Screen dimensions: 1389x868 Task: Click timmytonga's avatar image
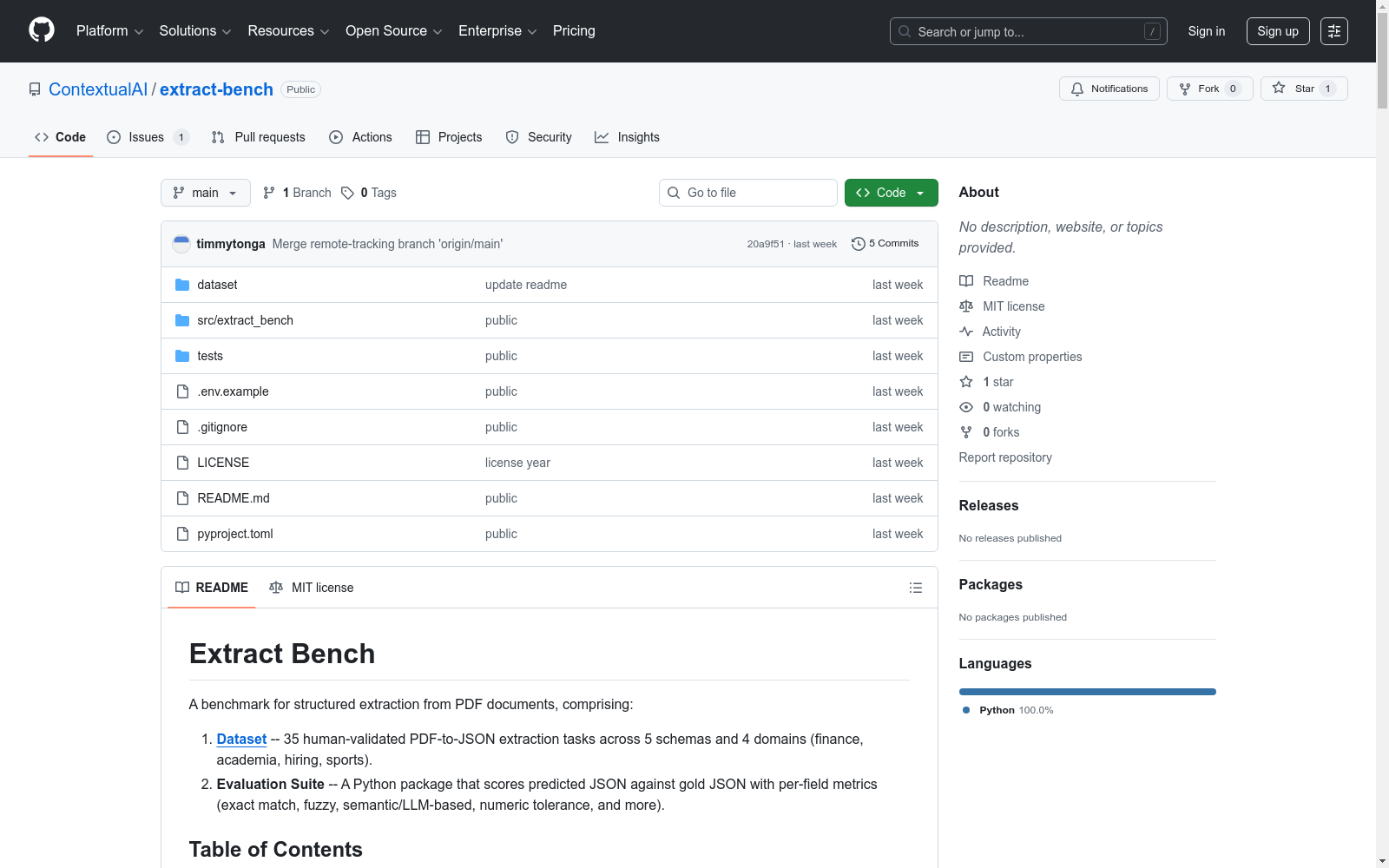[x=181, y=244]
